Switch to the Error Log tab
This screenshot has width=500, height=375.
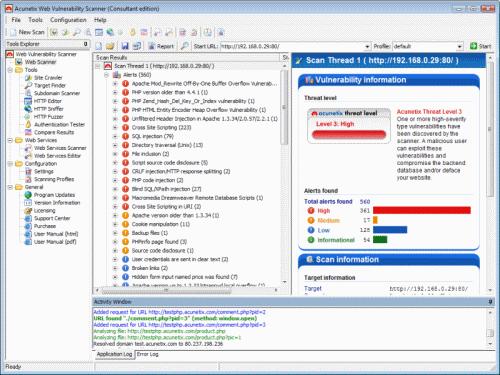point(147,354)
